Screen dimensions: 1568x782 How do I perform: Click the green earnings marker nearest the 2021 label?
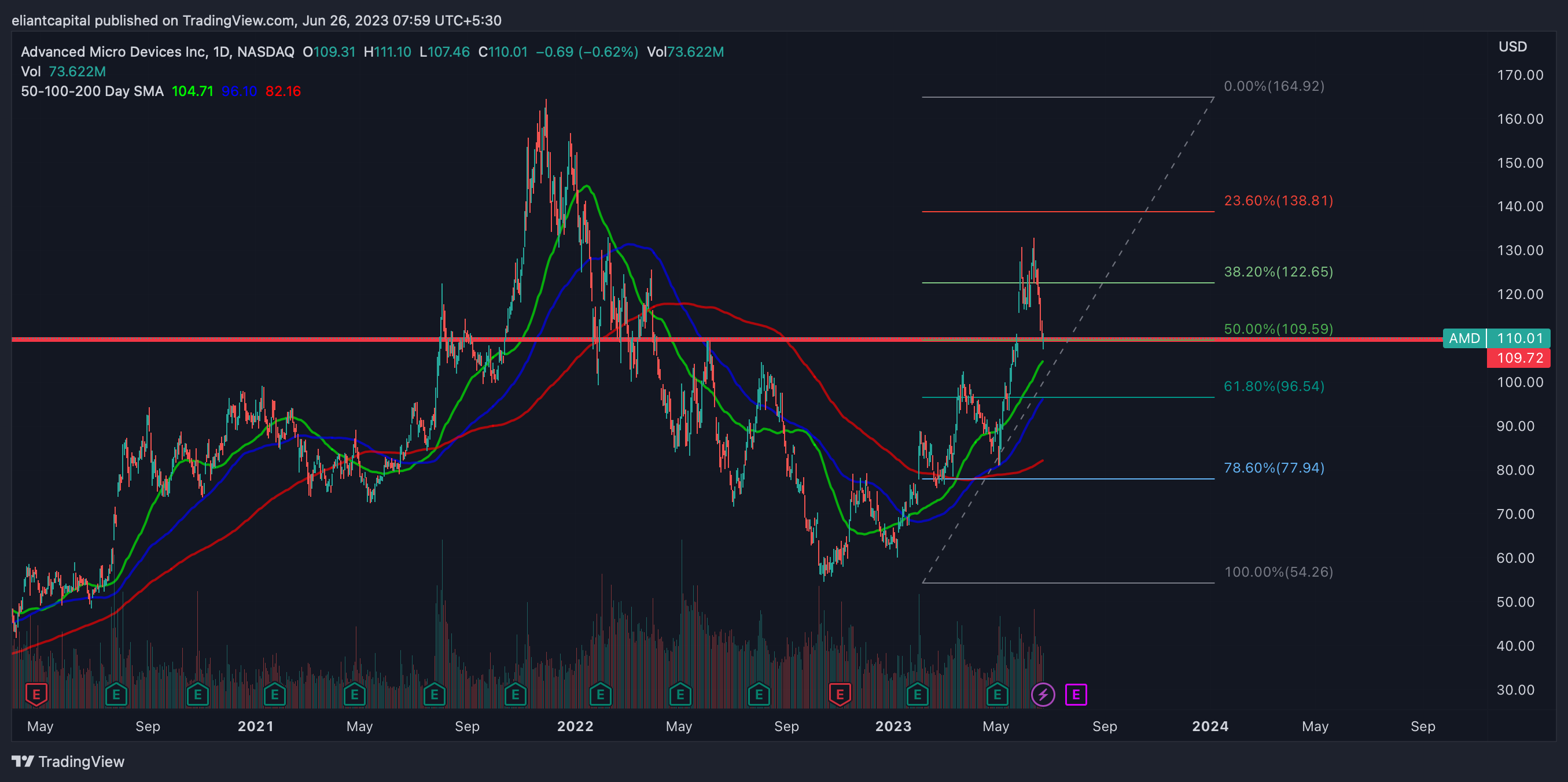[x=274, y=694]
